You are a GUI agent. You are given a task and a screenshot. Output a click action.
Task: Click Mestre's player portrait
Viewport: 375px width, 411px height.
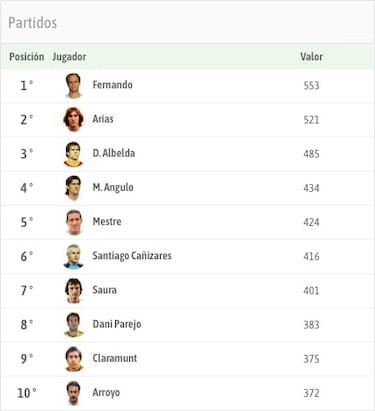pyautogui.click(x=74, y=222)
